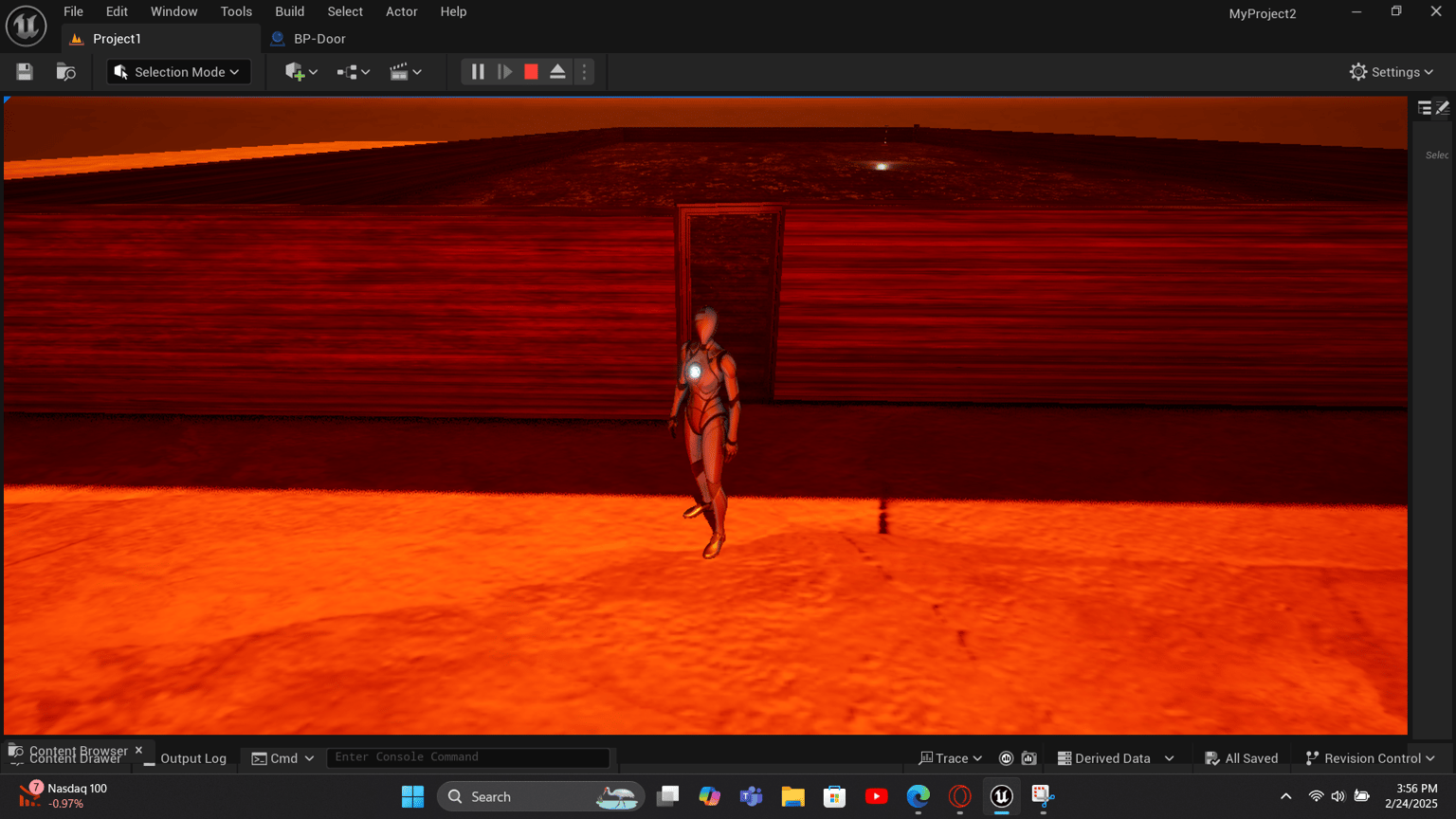Open the Build menu
The image size is (1456, 819).
[289, 11]
